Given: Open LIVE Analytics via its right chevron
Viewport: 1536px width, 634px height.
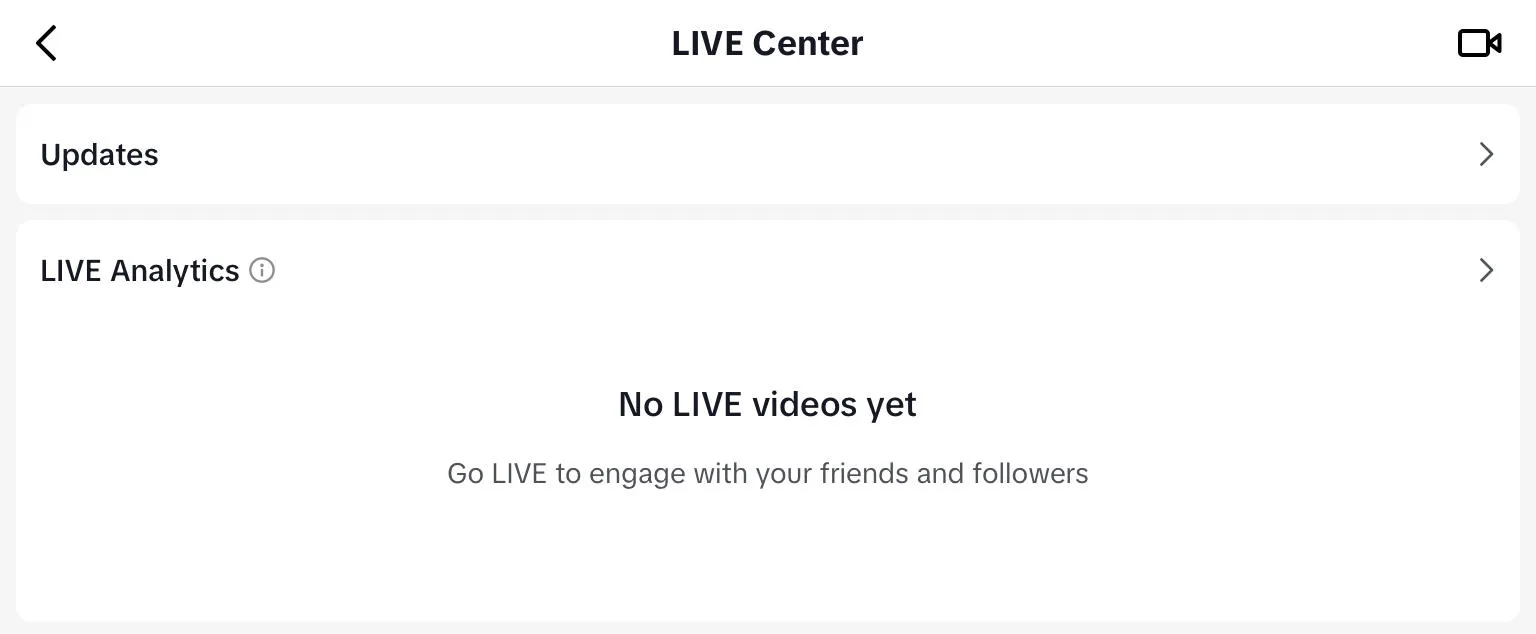Looking at the screenshot, I should coord(1486,270).
